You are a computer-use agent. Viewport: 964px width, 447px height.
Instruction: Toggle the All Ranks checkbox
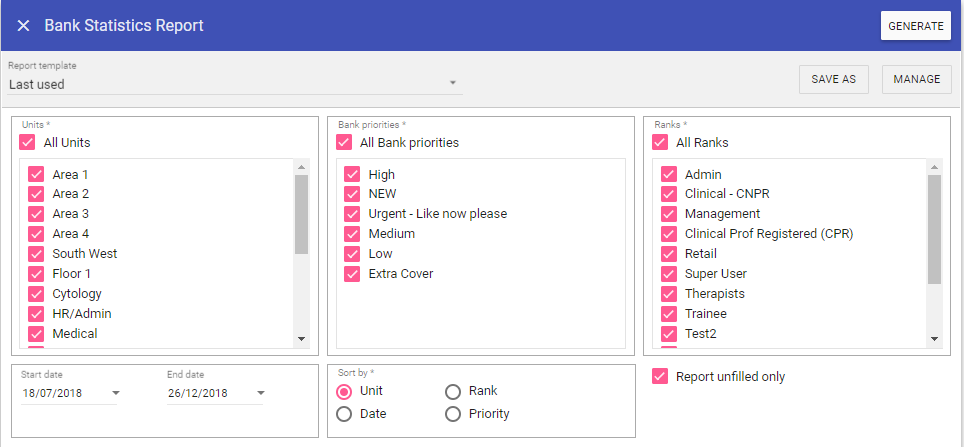tap(660, 143)
